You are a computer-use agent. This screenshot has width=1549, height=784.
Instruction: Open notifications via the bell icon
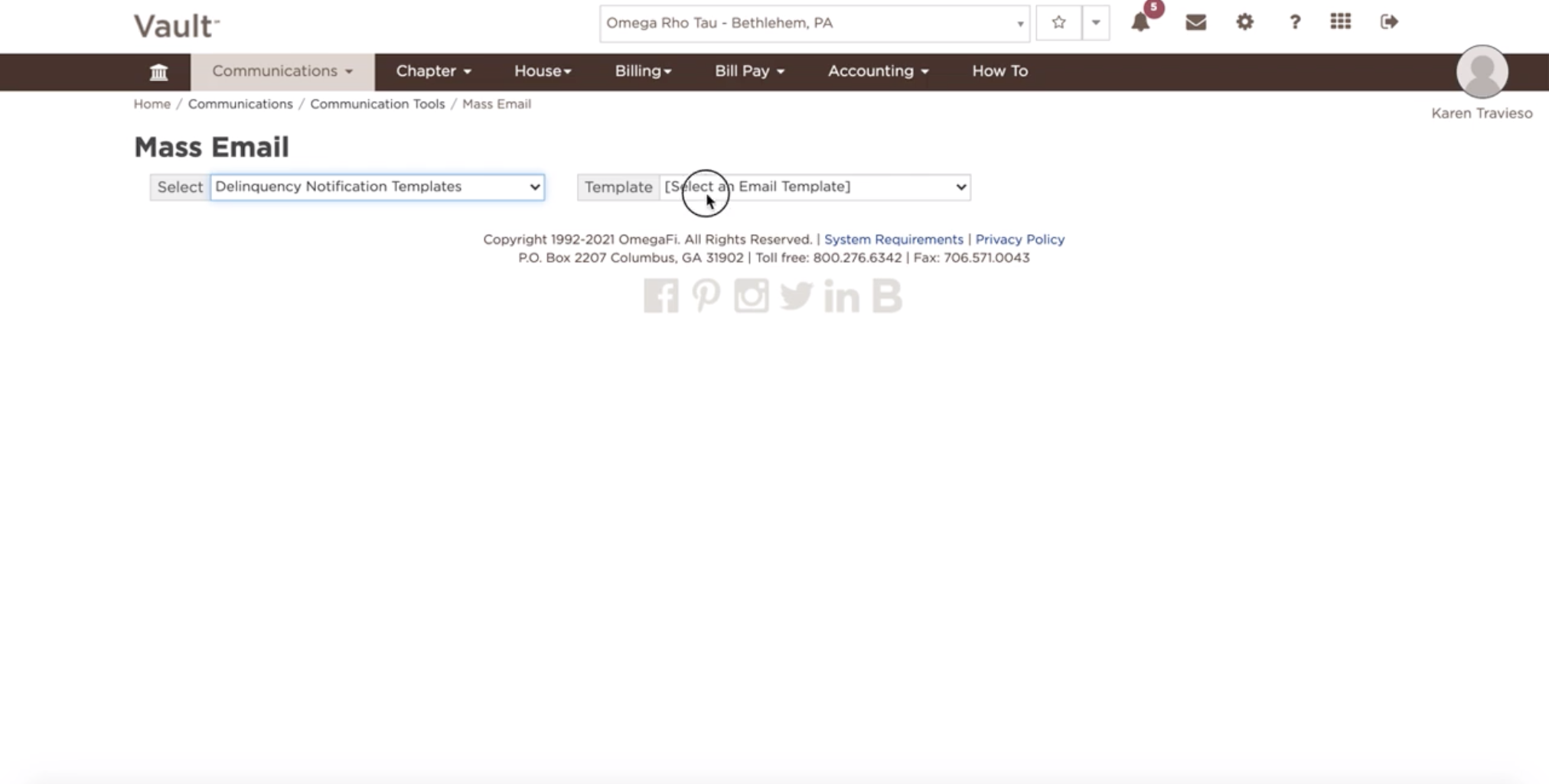[1142, 22]
